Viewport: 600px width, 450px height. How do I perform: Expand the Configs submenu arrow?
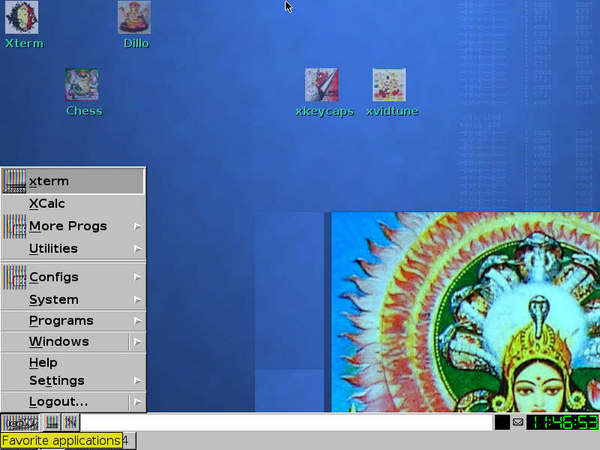138,277
